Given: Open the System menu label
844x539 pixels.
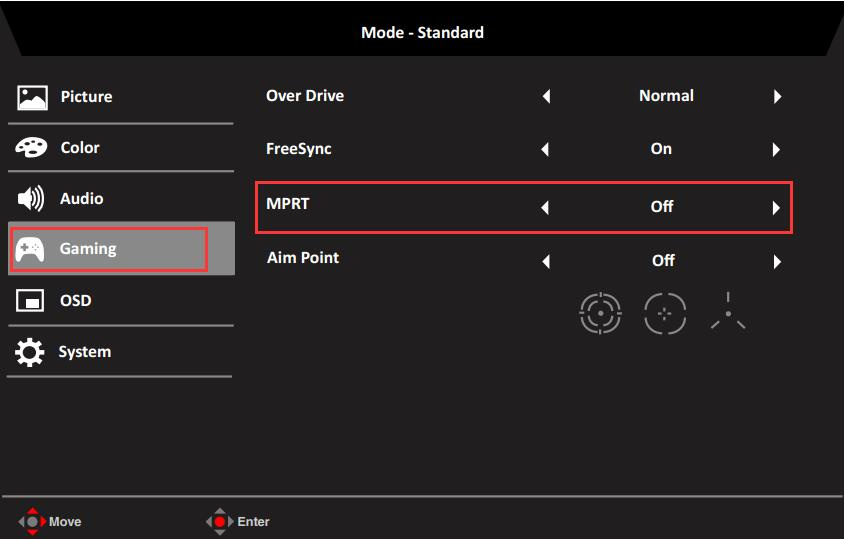Looking at the screenshot, I should [85, 352].
